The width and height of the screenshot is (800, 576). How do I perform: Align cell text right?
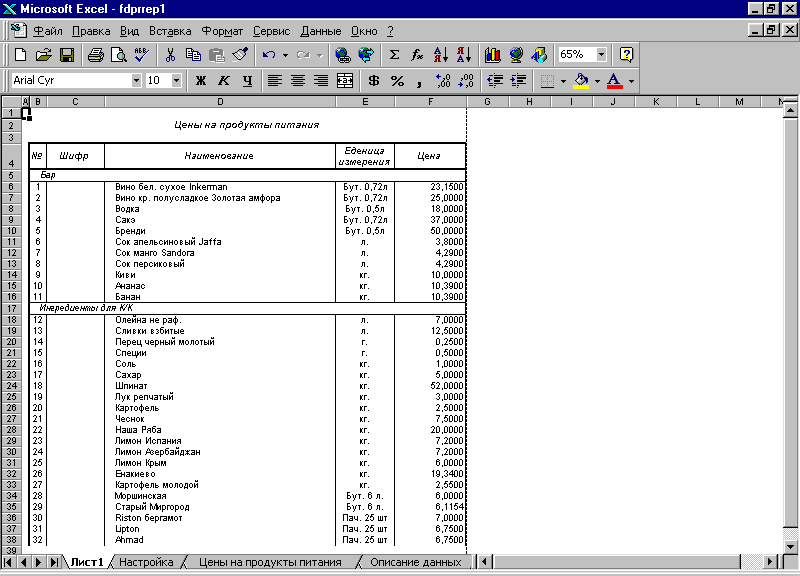coord(321,81)
